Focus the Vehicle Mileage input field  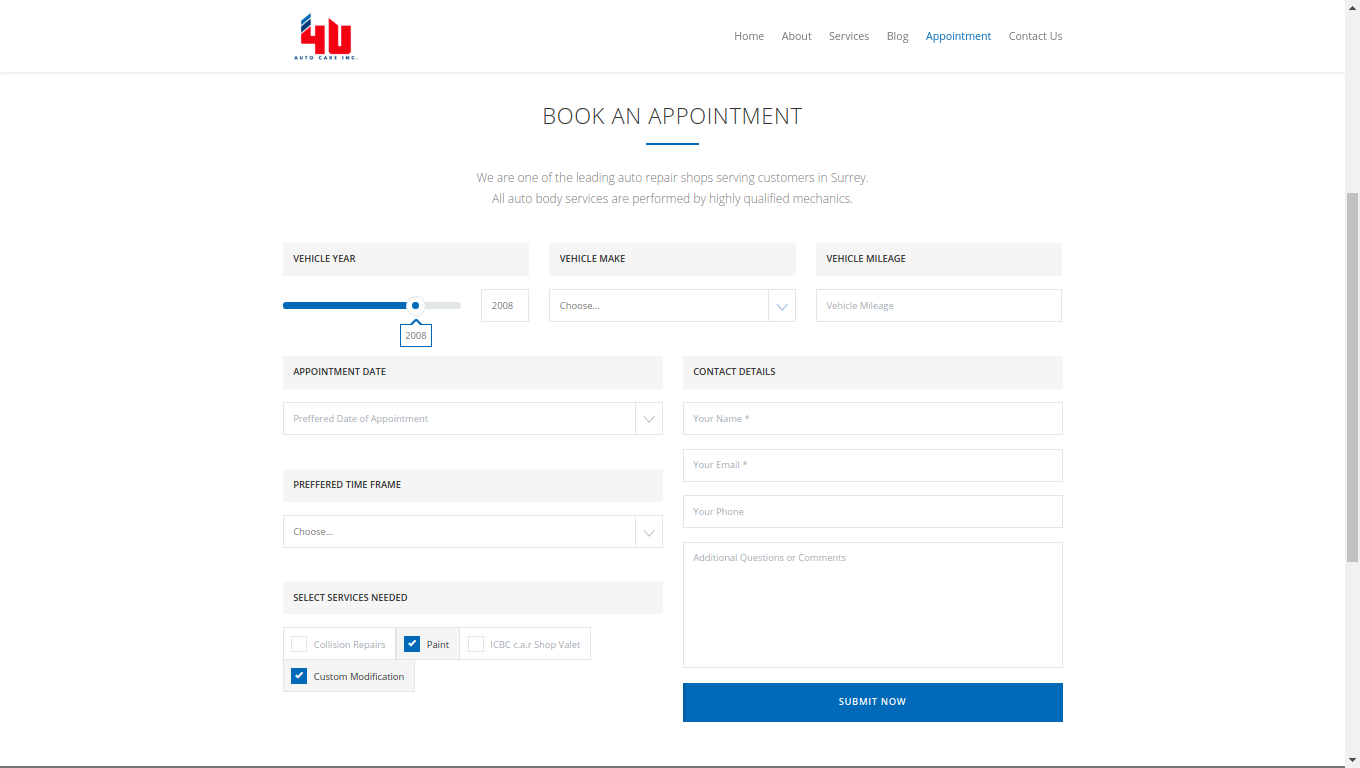click(x=938, y=306)
